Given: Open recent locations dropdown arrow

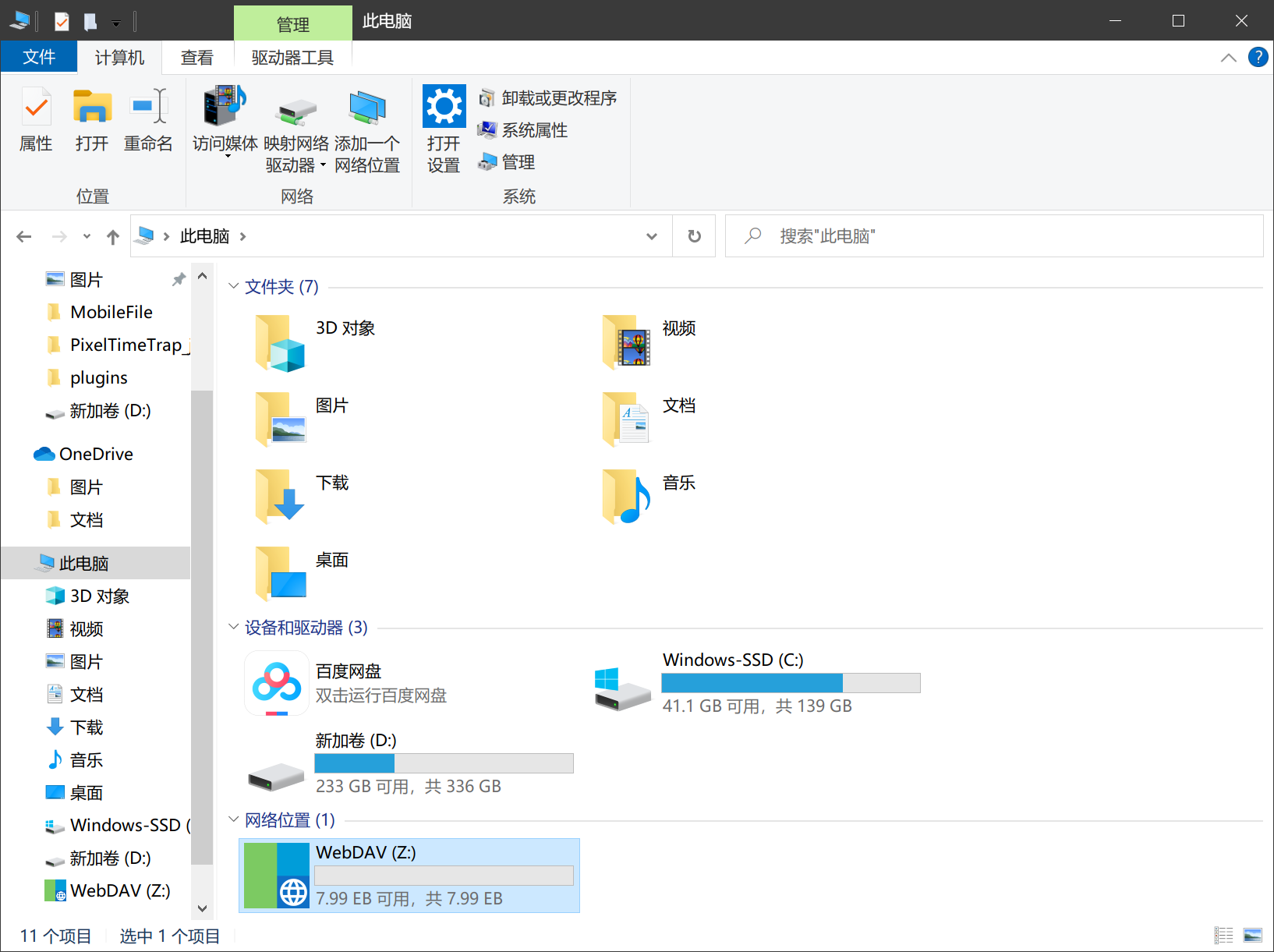Looking at the screenshot, I should point(87,236).
